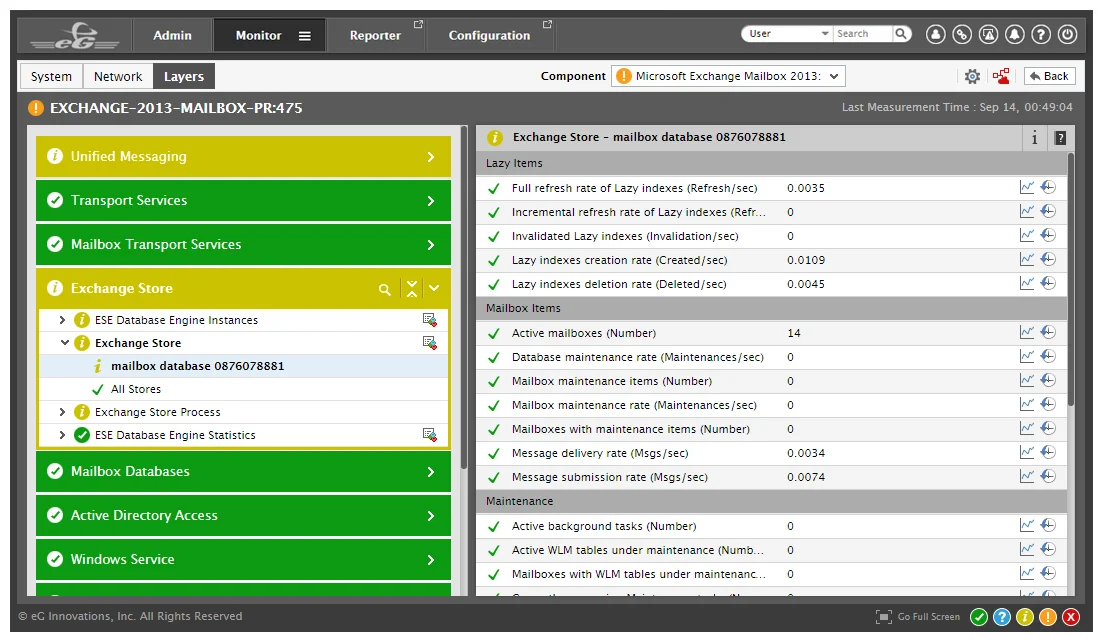The height and width of the screenshot is (642, 1103).
Task: Click the history clock icon for Lazy indexes creation rate
Action: pyautogui.click(x=1048, y=259)
